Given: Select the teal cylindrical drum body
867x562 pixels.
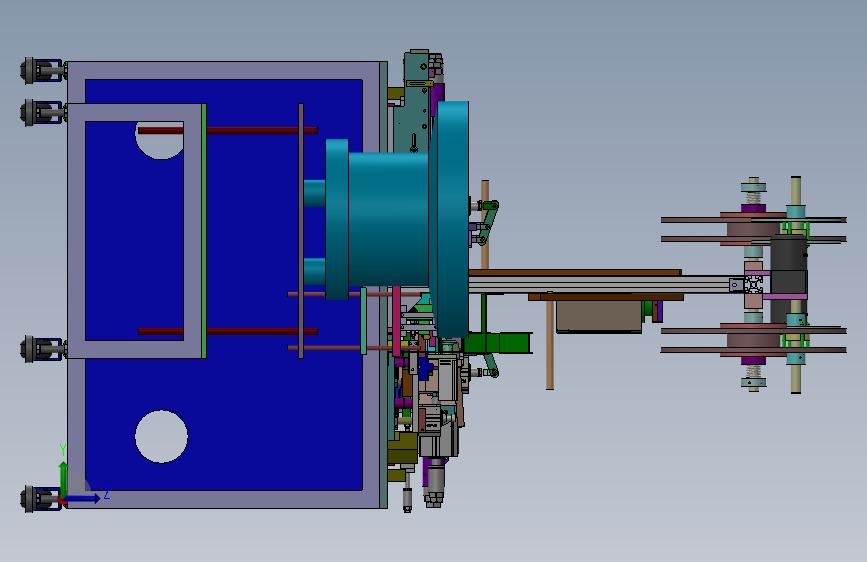Looking at the screenshot, I should pos(388,219).
